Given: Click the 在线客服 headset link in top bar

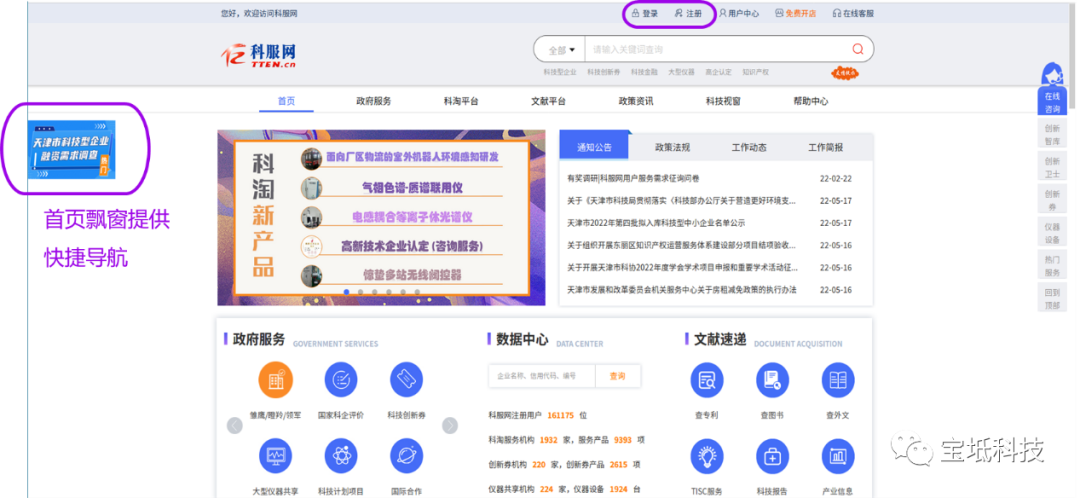Looking at the screenshot, I should pyautogui.click(x=853, y=13).
